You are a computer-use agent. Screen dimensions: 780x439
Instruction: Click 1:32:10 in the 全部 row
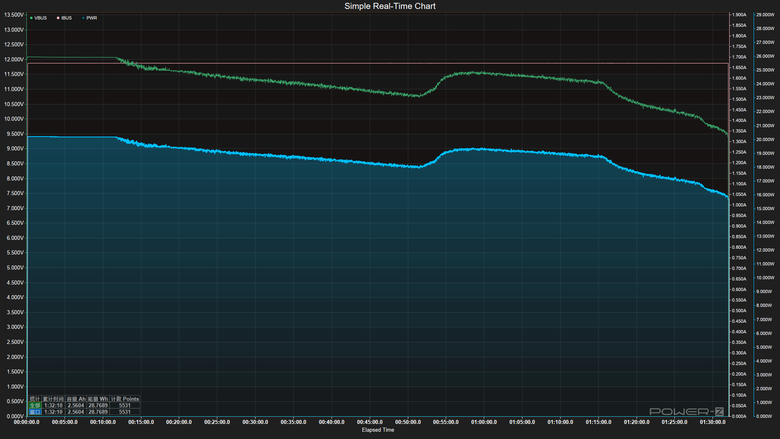click(x=53, y=405)
